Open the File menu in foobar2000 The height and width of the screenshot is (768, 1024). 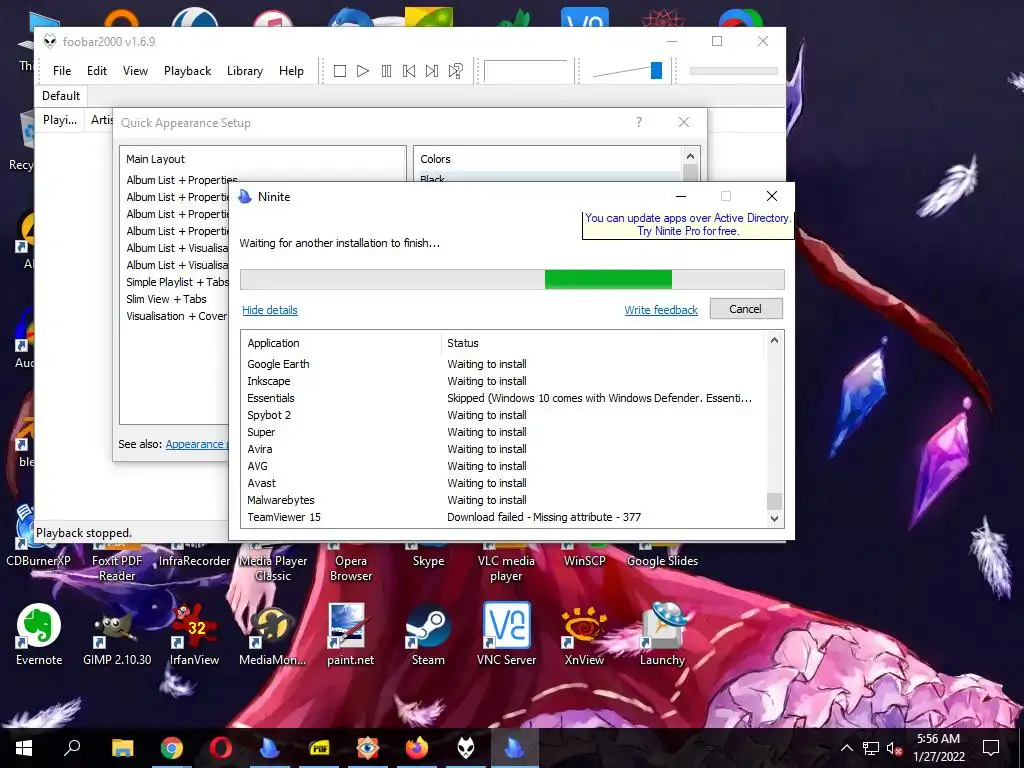point(62,71)
